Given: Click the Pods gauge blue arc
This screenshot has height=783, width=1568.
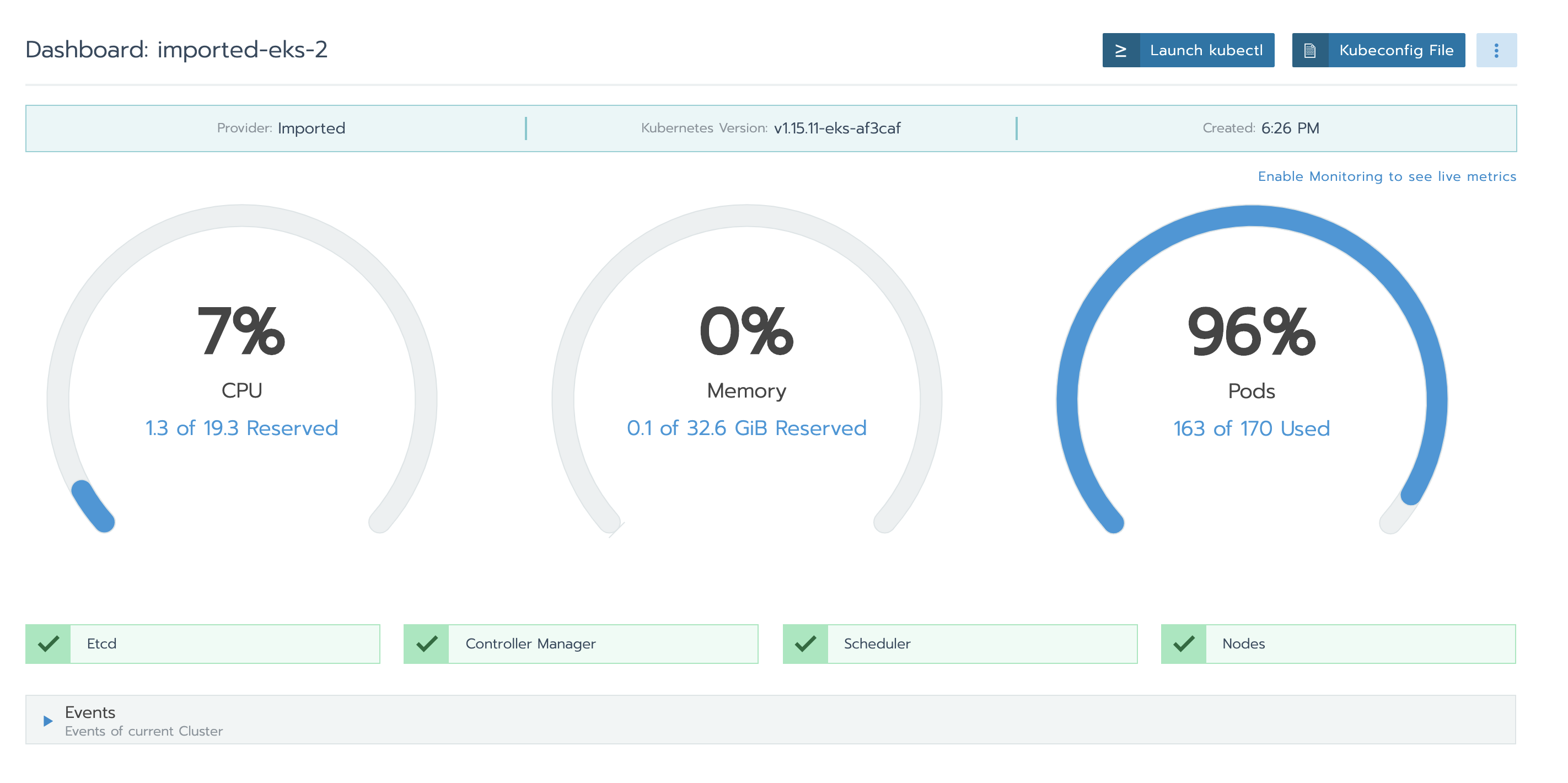Looking at the screenshot, I should (1253, 216).
